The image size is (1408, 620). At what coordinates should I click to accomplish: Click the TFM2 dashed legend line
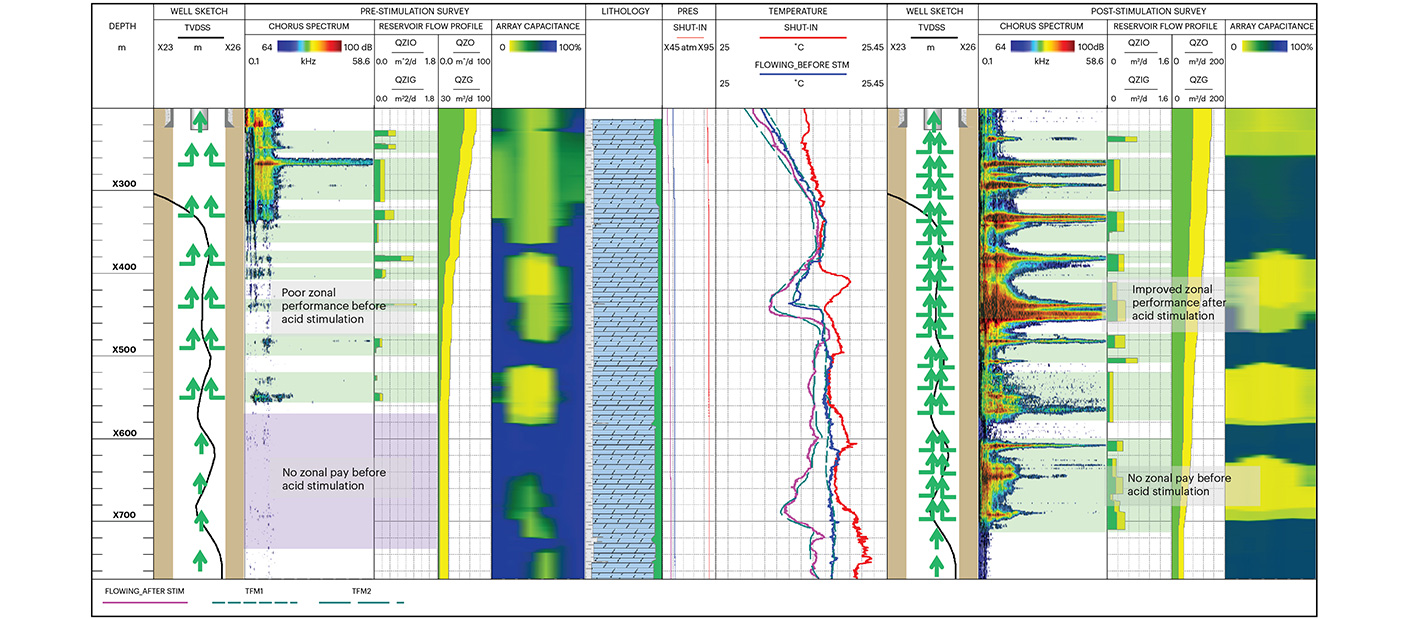pyautogui.click(x=361, y=602)
